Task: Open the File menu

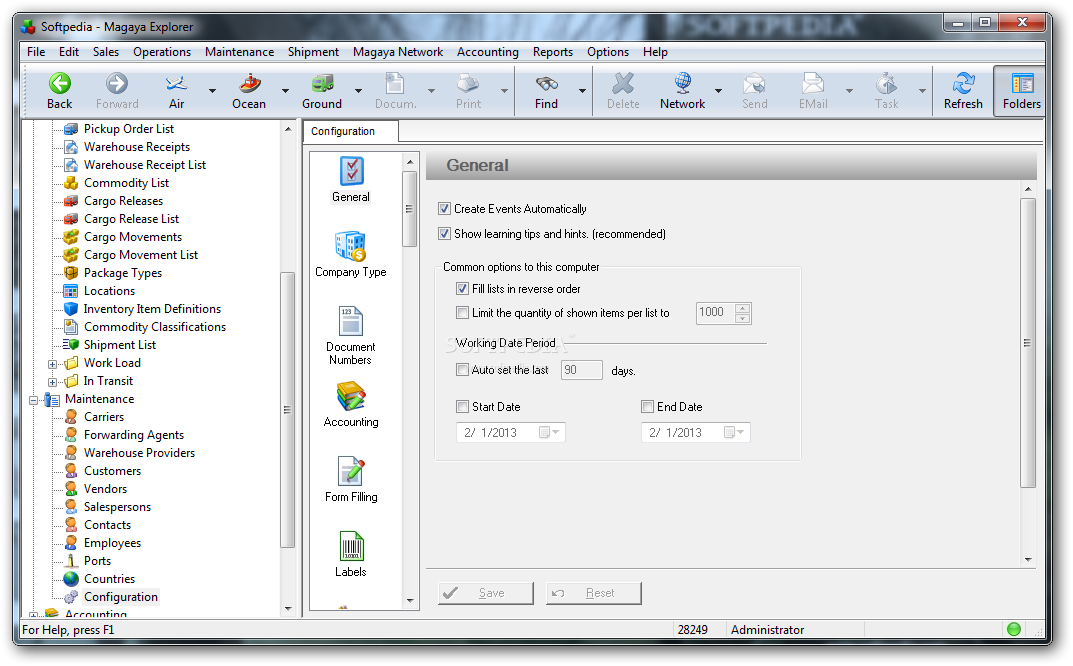Action: pyautogui.click(x=36, y=52)
